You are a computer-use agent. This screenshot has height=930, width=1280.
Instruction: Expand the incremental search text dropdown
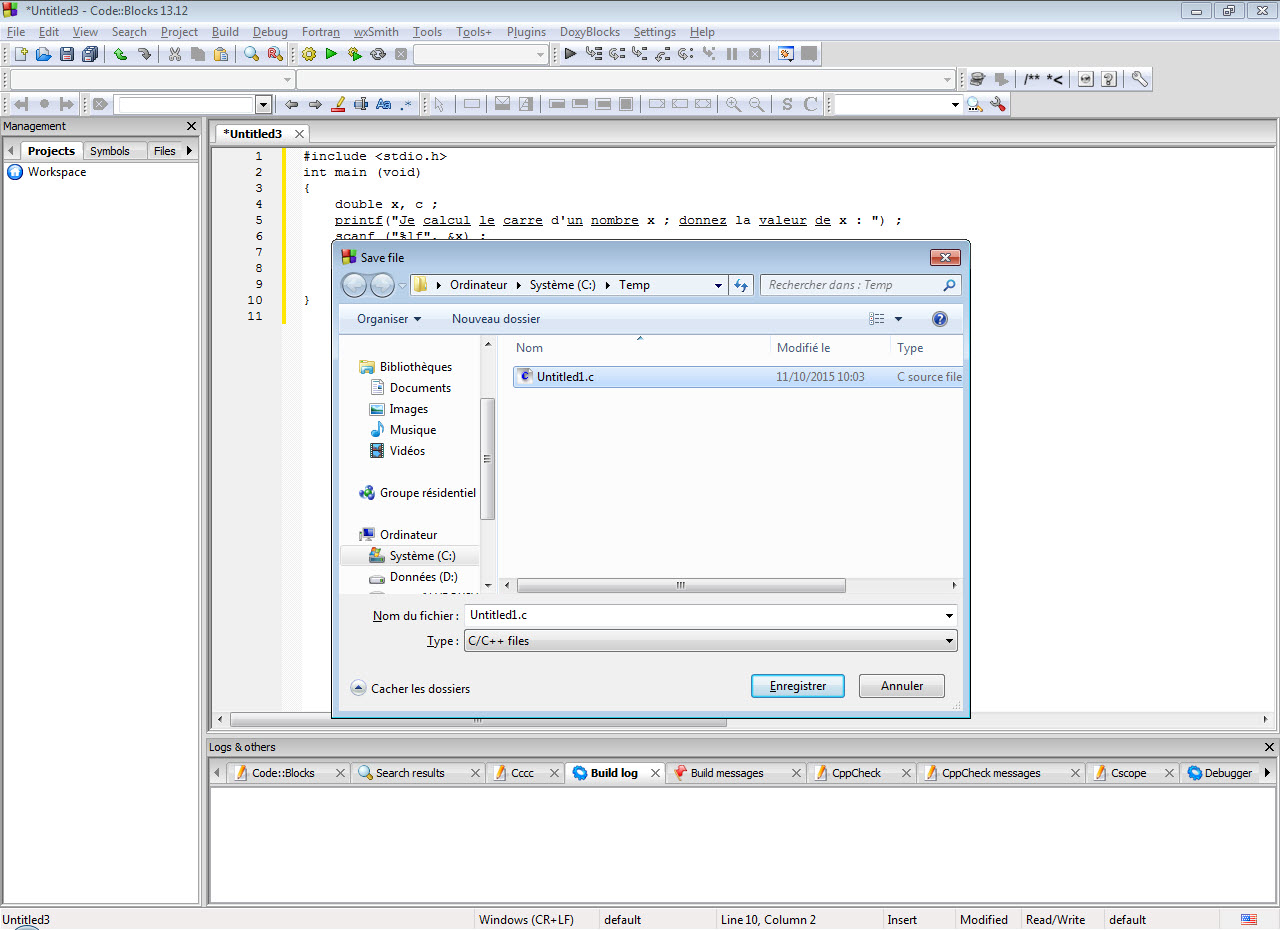click(264, 104)
